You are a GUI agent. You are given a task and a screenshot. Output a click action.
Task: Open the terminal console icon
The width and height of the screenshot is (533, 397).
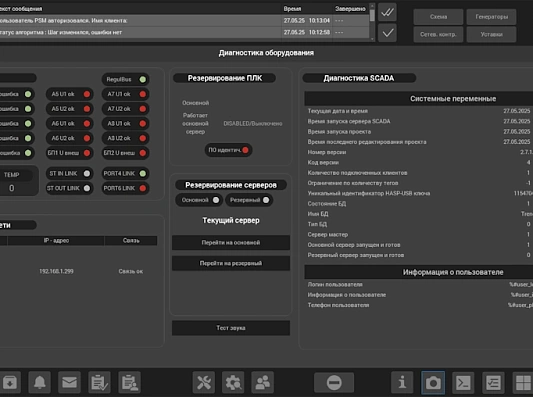[463, 382]
